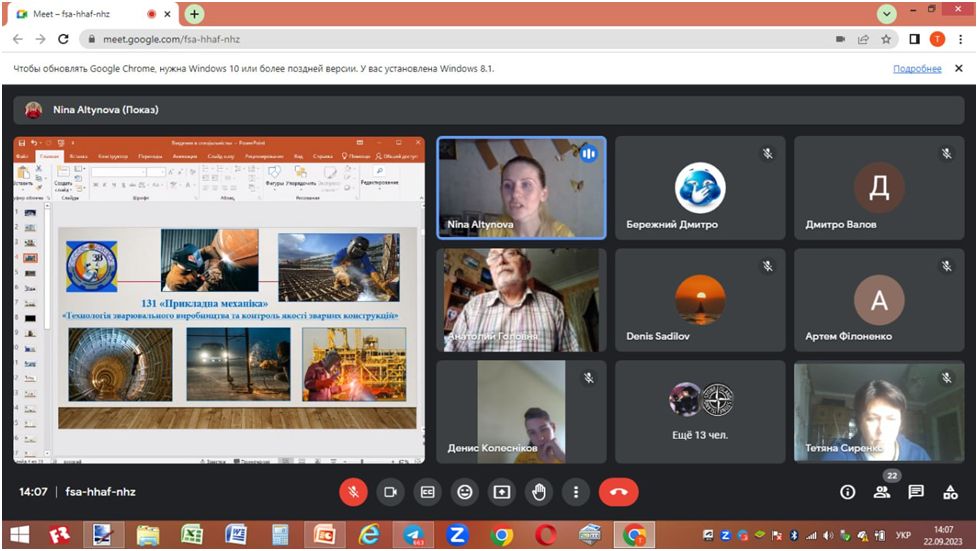Go back in browser history
978x551 pixels.
[18, 39]
